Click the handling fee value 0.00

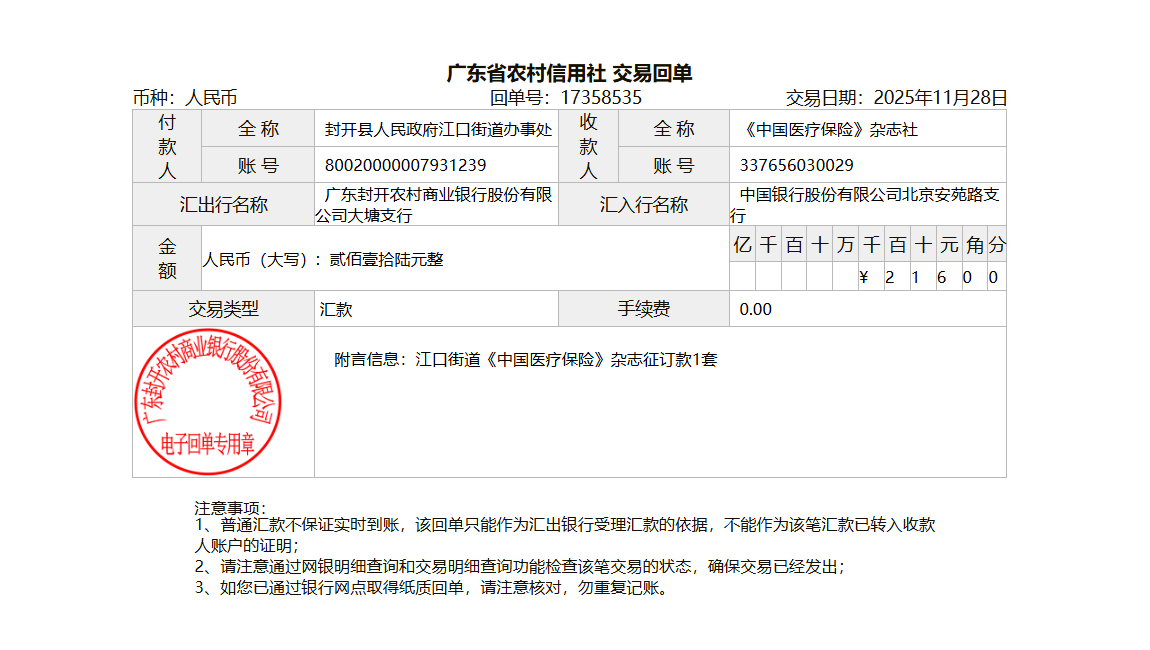755,310
